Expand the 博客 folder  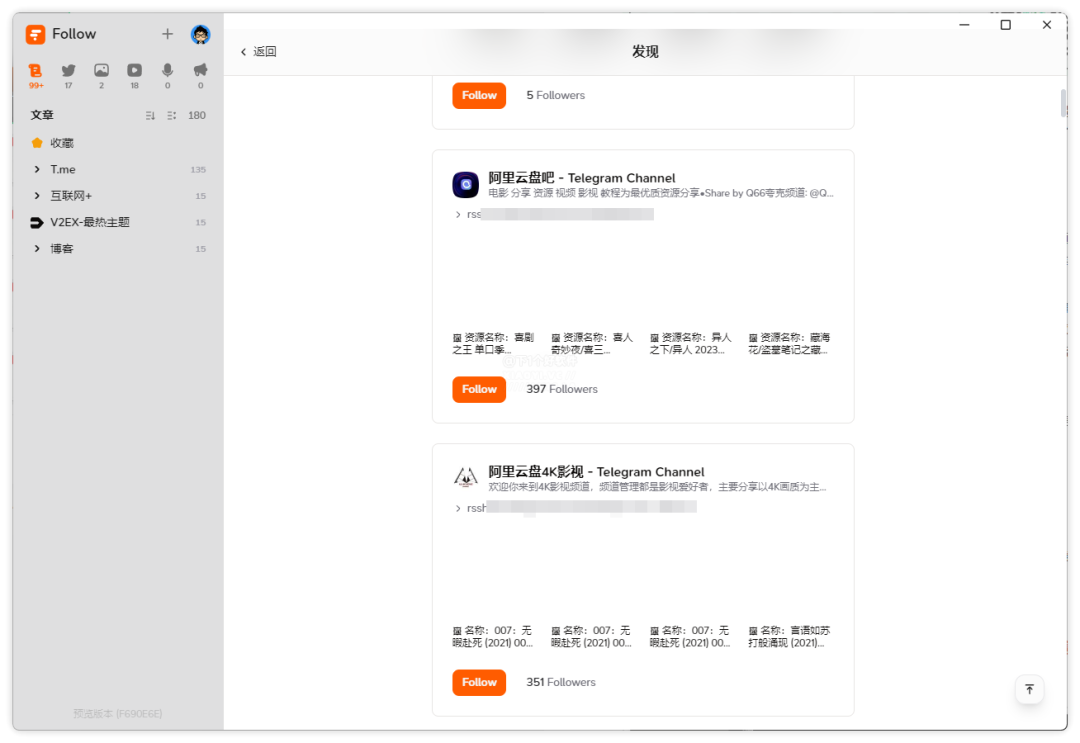coord(37,249)
